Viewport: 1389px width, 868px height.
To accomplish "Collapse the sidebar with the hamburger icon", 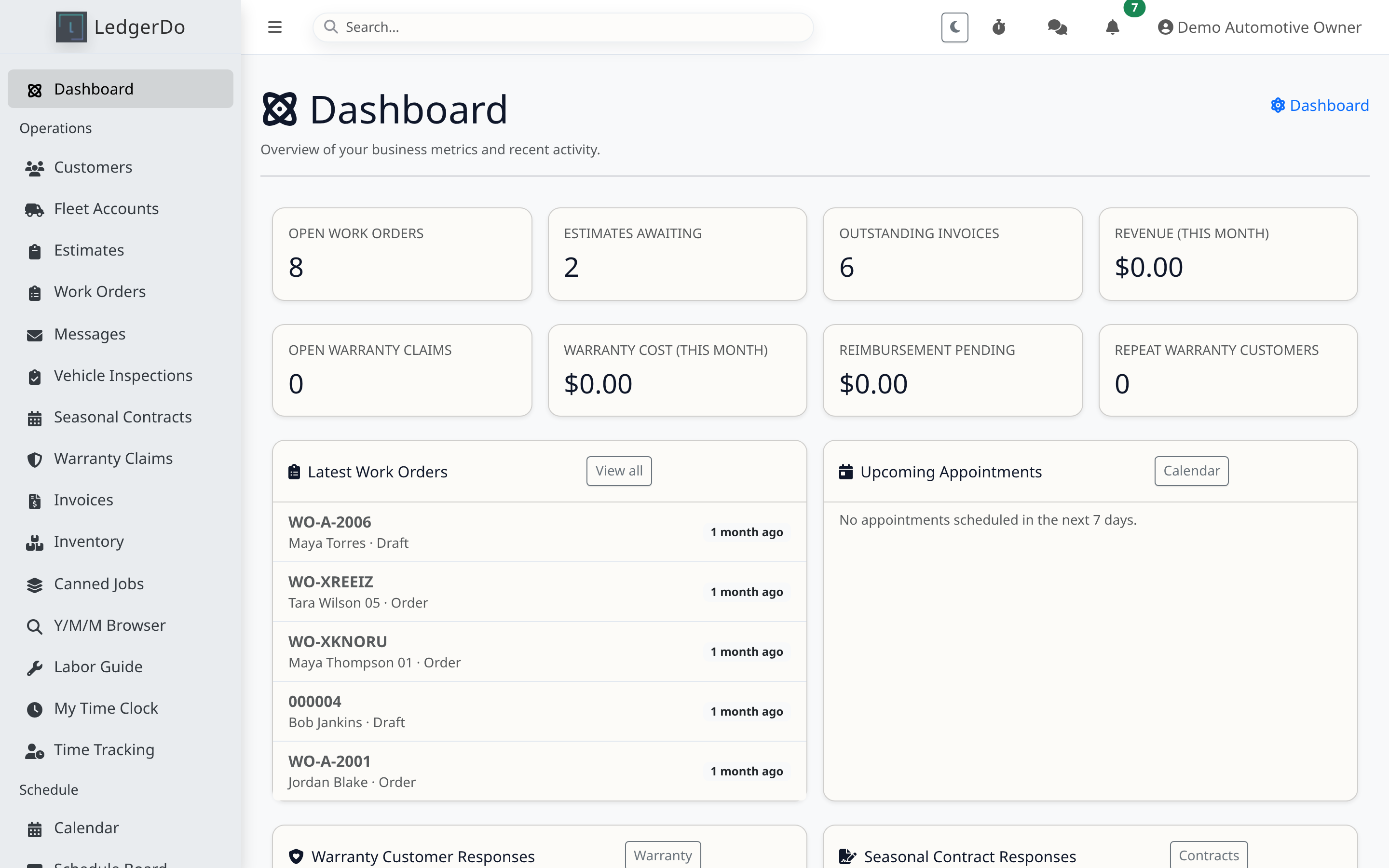I will coord(275,27).
